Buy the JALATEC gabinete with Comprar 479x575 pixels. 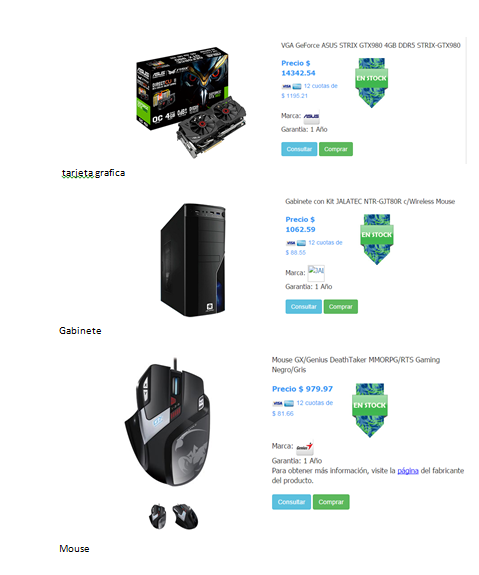pyautogui.click(x=340, y=307)
